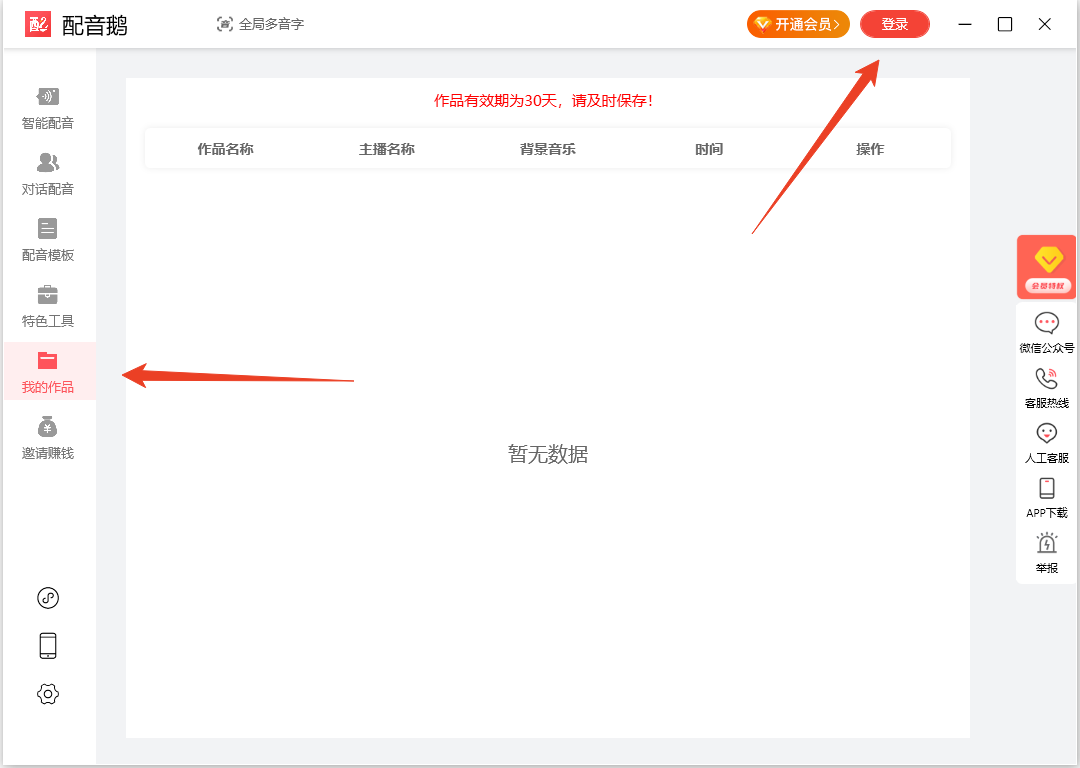The width and height of the screenshot is (1080, 768).
Task: Click the mini-program icon in bottom sidebar
Action: (x=48, y=598)
